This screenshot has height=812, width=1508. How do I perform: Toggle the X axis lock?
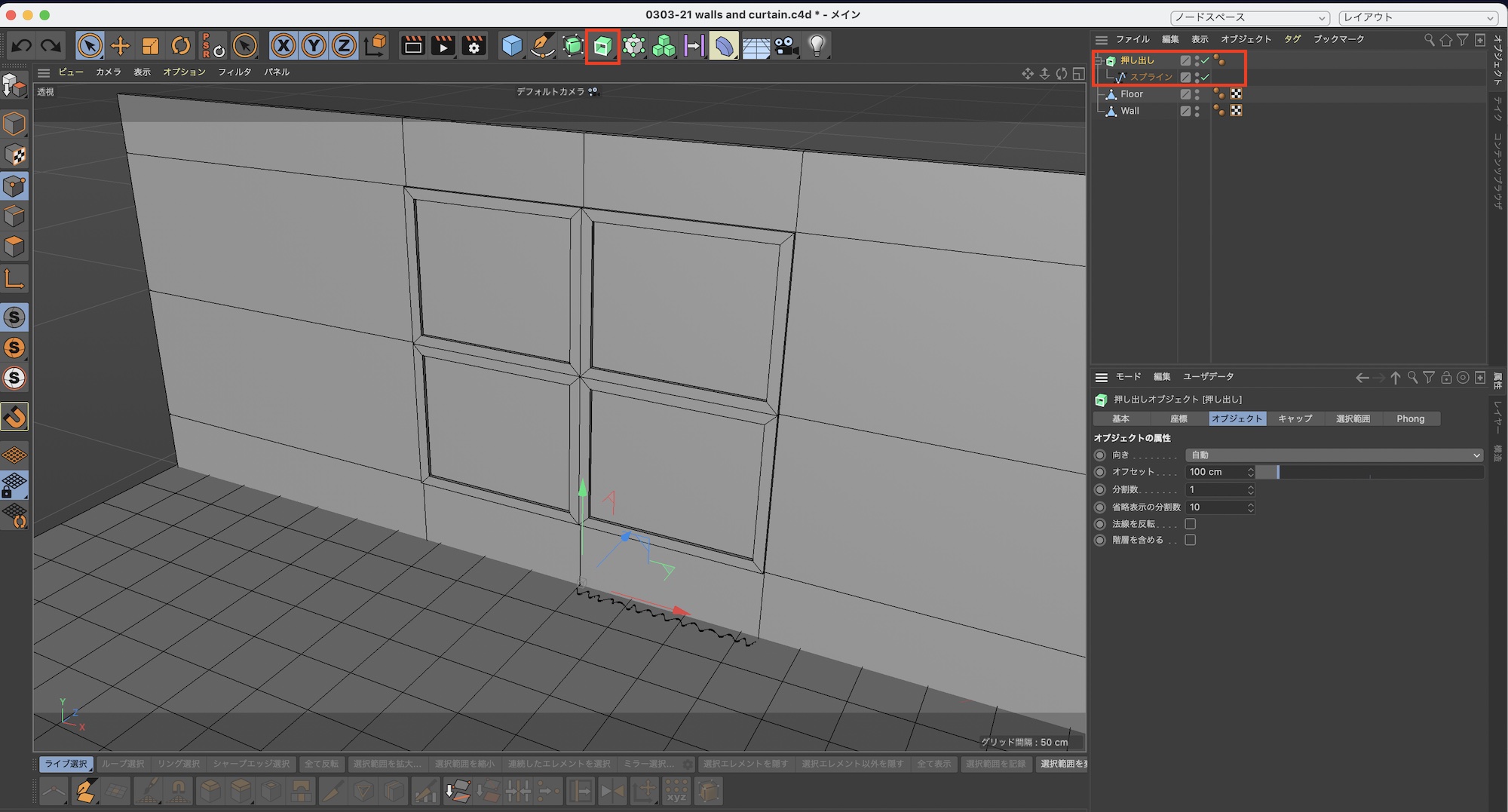click(284, 46)
